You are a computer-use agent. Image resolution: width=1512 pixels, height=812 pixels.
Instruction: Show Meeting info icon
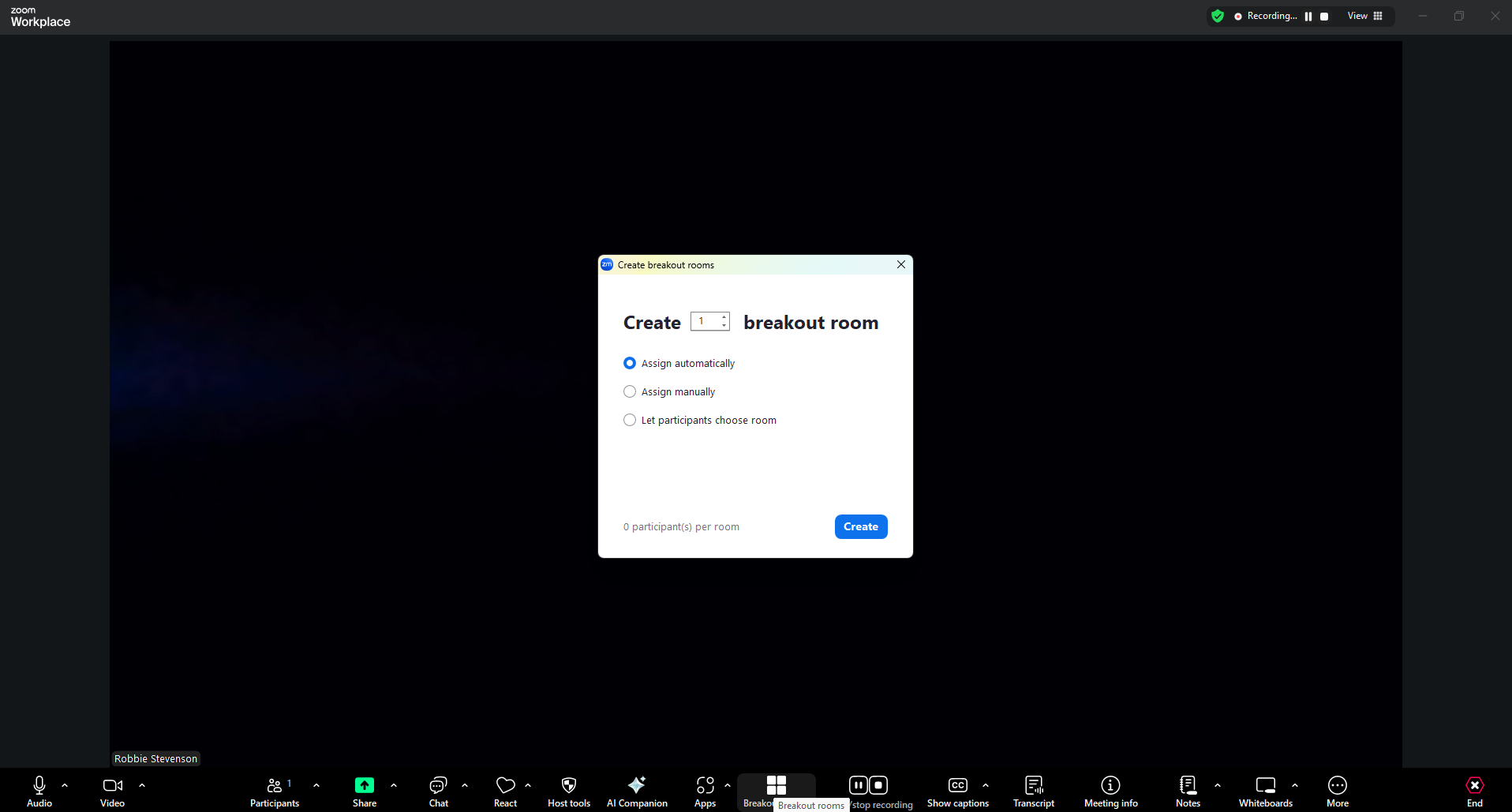(x=1110, y=785)
